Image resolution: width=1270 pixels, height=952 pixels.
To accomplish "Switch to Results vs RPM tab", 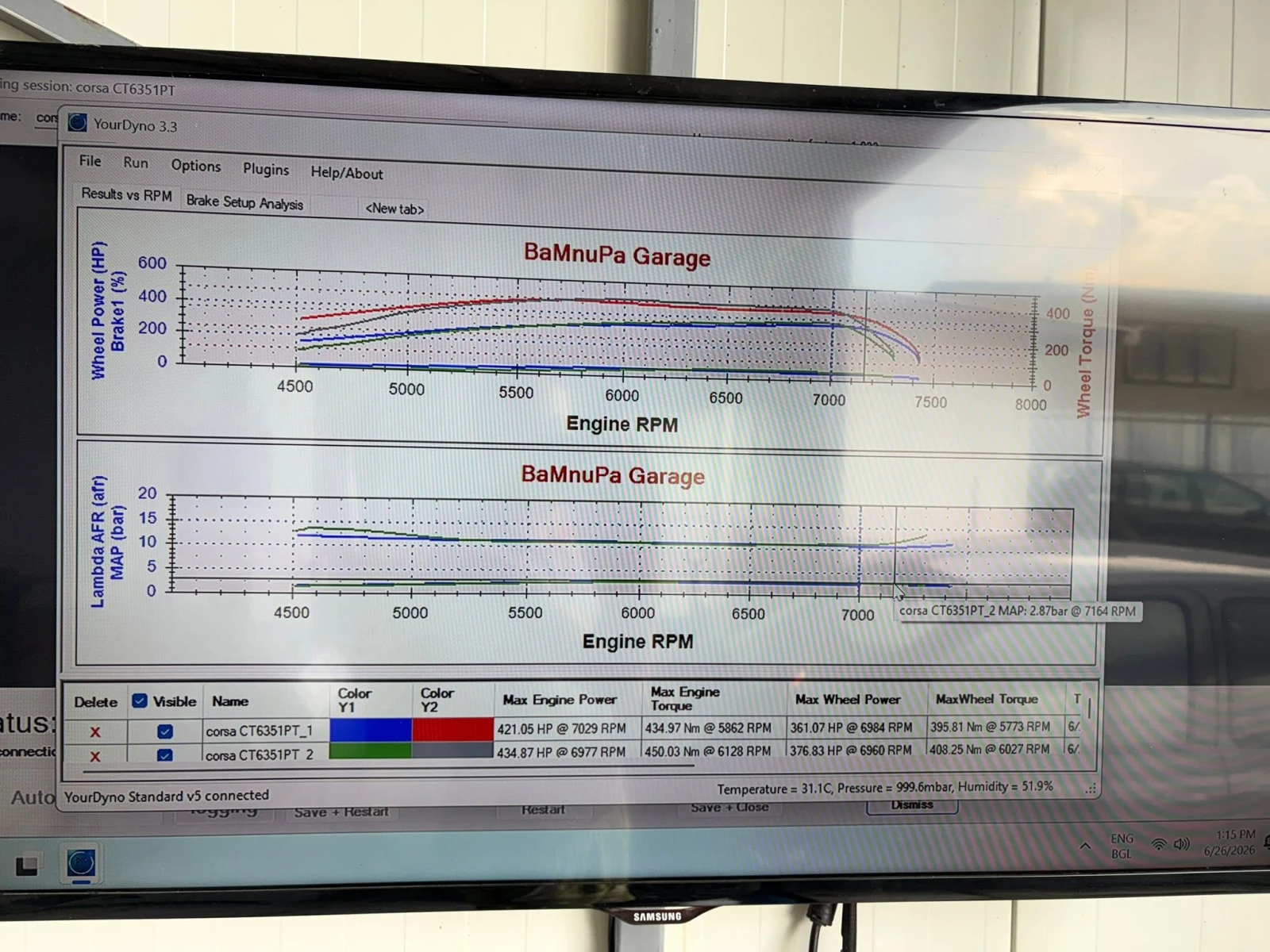I will (x=126, y=194).
